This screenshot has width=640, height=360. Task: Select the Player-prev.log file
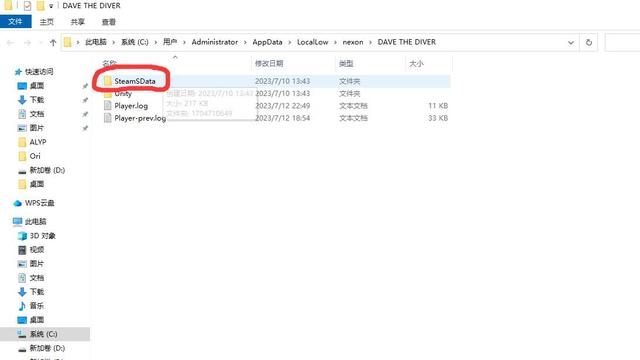(x=140, y=118)
